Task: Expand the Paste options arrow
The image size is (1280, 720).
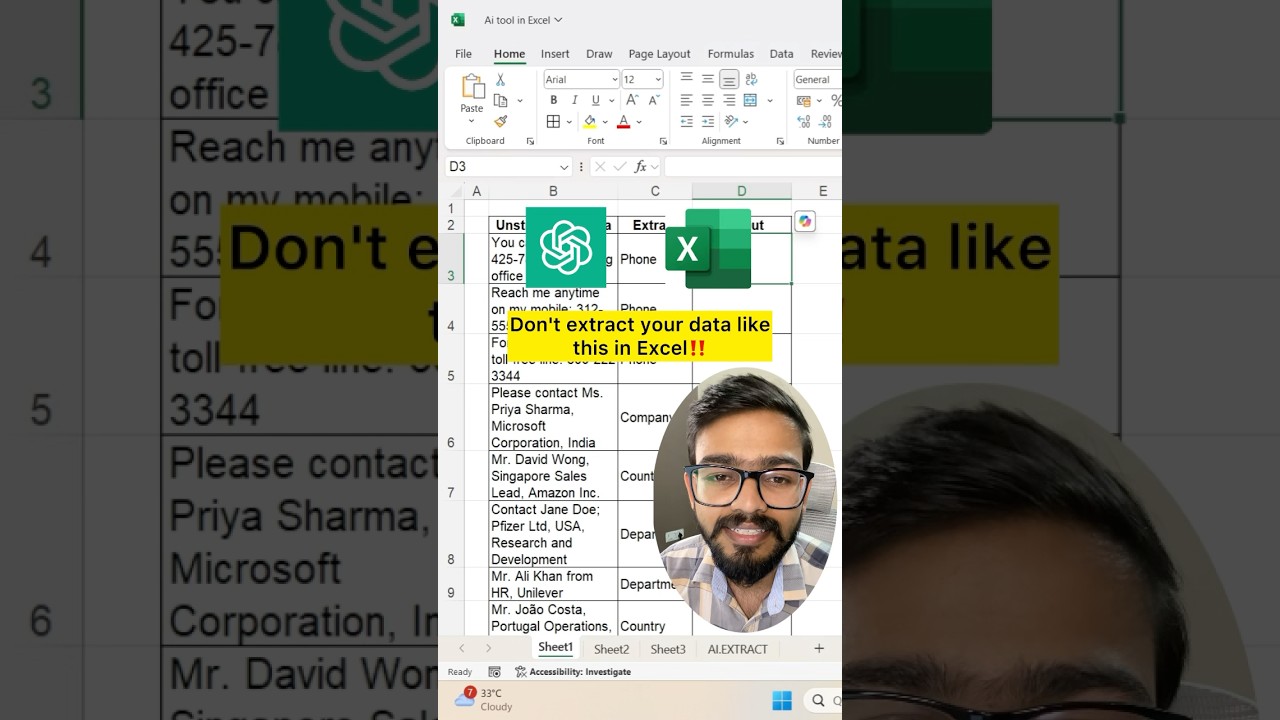Action: coord(471,121)
